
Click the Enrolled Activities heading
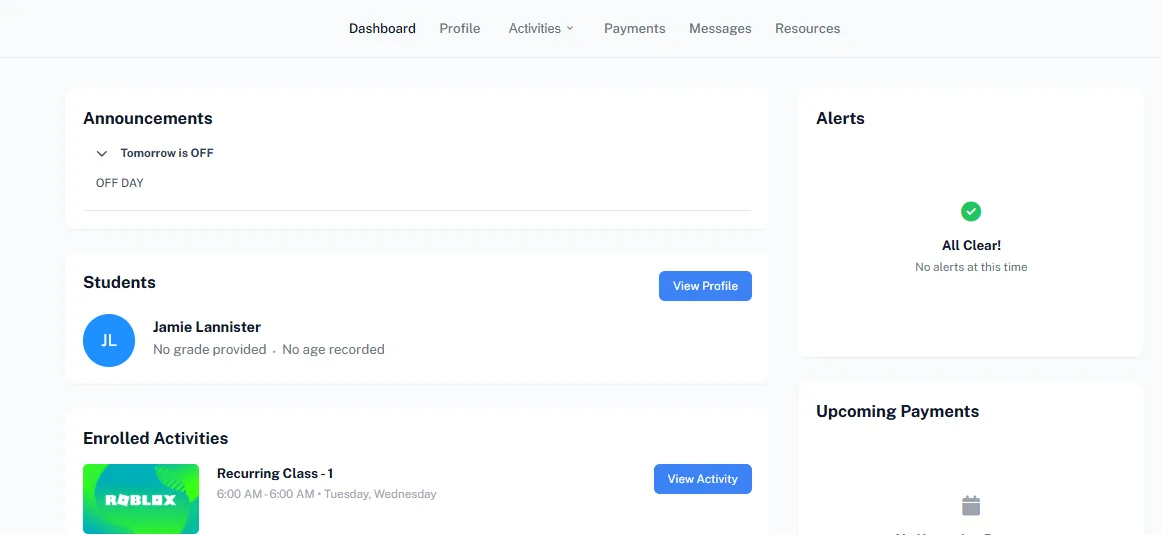pos(155,438)
